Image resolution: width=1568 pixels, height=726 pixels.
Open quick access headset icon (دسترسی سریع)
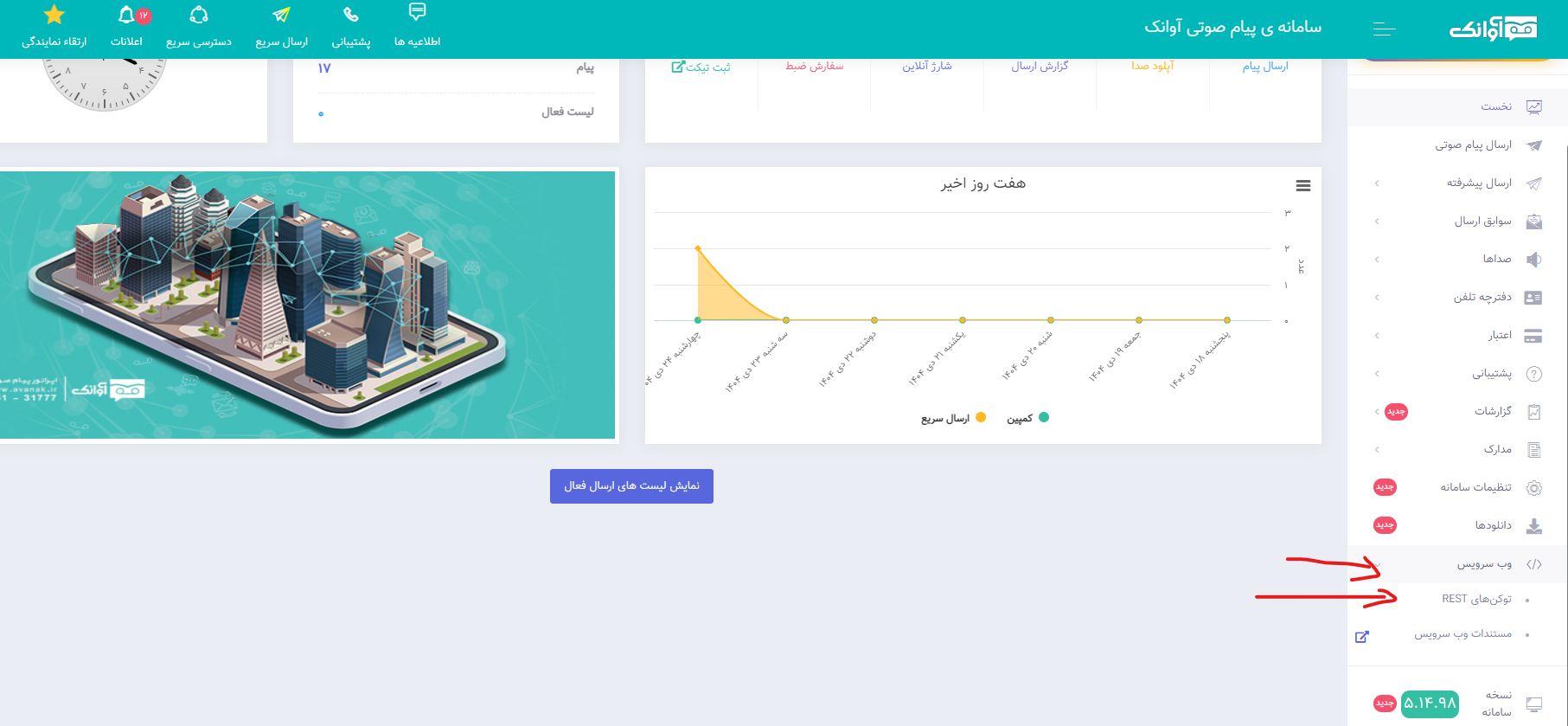point(199,16)
